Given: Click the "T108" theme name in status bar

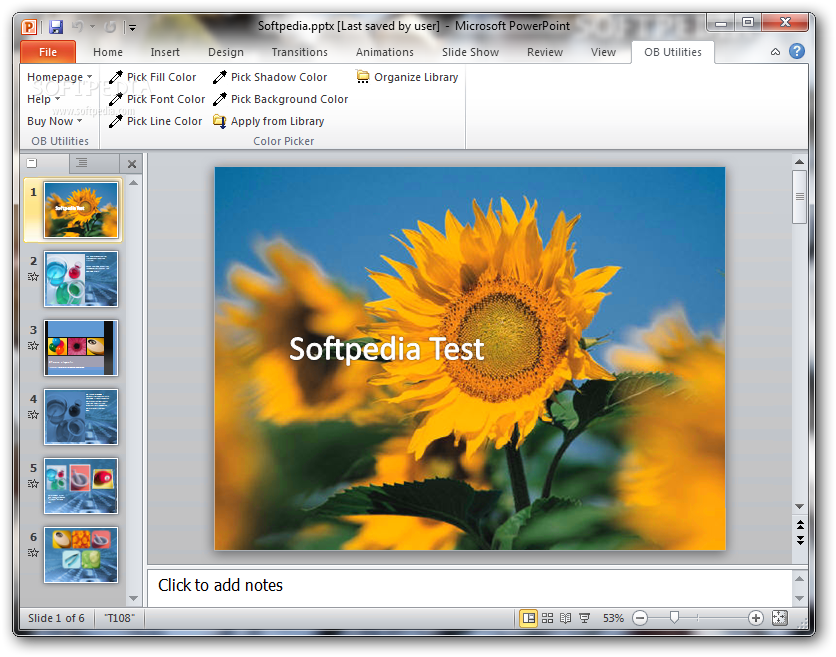Looking at the screenshot, I should pyautogui.click(x=119, y=618).
